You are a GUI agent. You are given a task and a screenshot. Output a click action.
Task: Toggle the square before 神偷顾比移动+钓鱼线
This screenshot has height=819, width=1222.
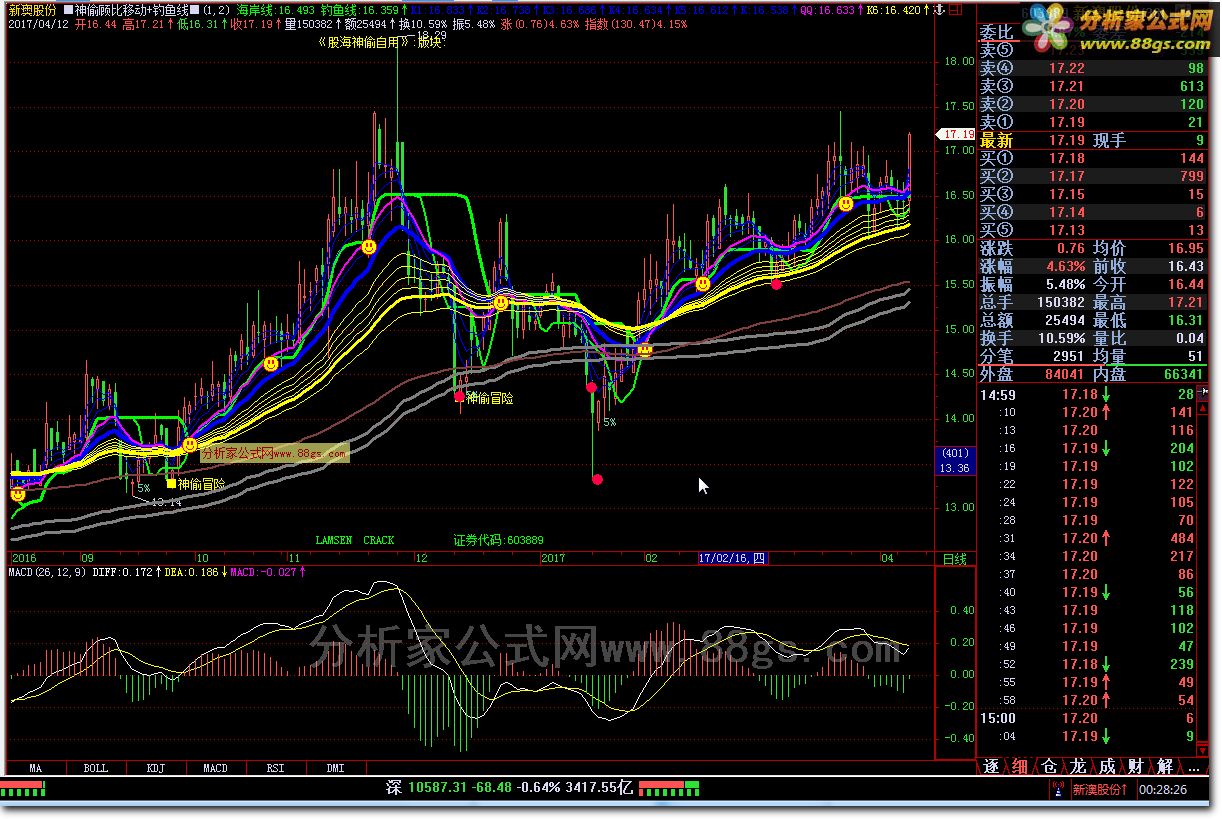pyautogui.click(x=67, y=9)
